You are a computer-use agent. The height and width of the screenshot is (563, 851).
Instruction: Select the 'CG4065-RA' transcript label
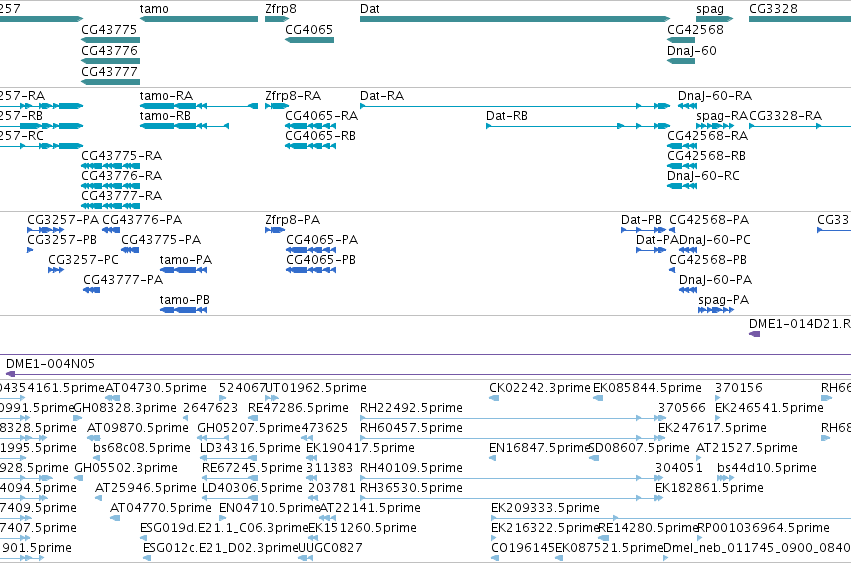(321, 116)
